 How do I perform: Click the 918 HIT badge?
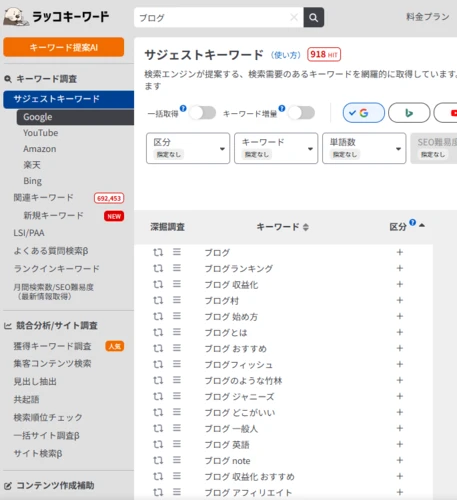[324, 55]
